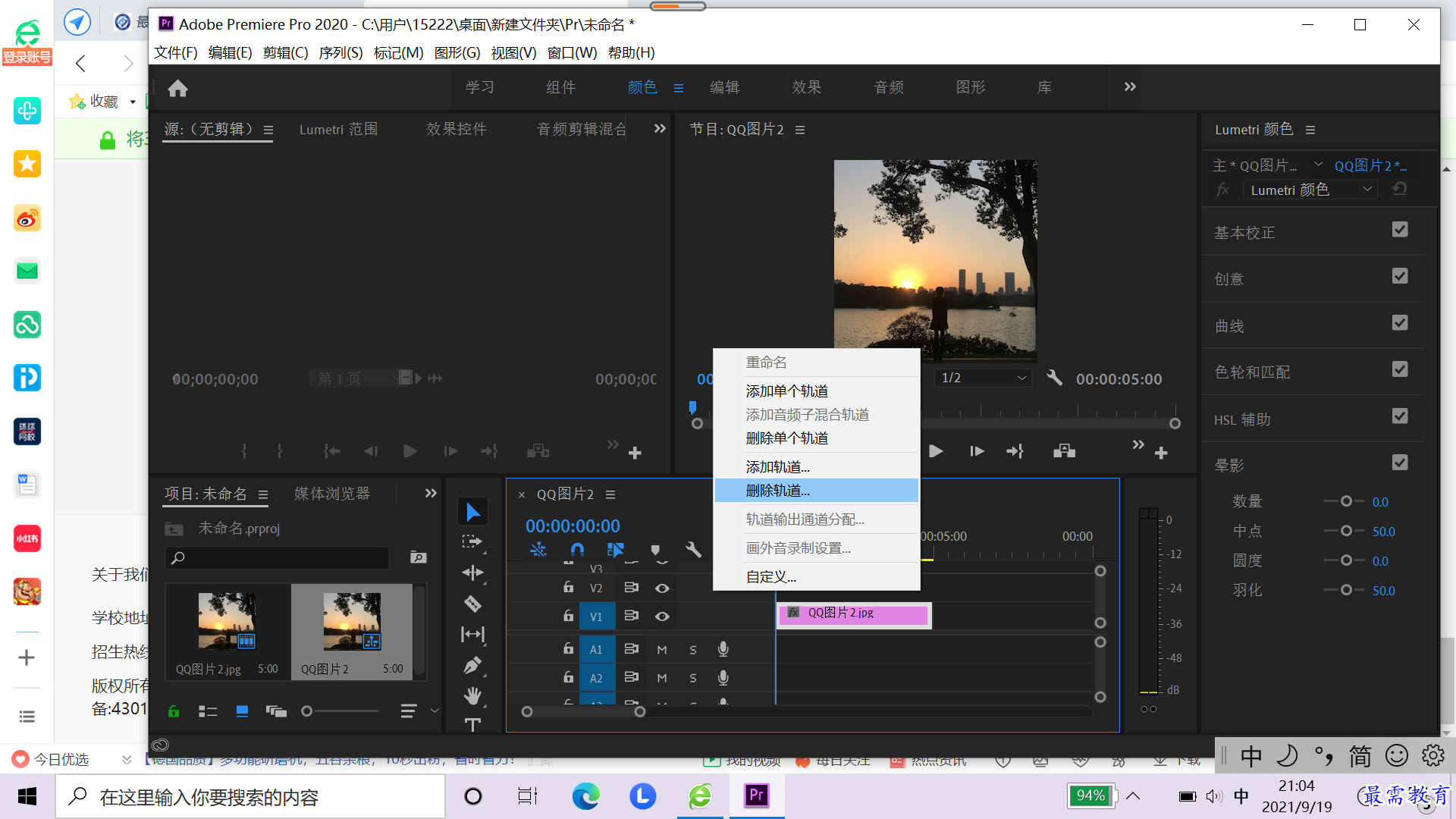Toggle snap magnet in timeline

[x=577, y=550]
